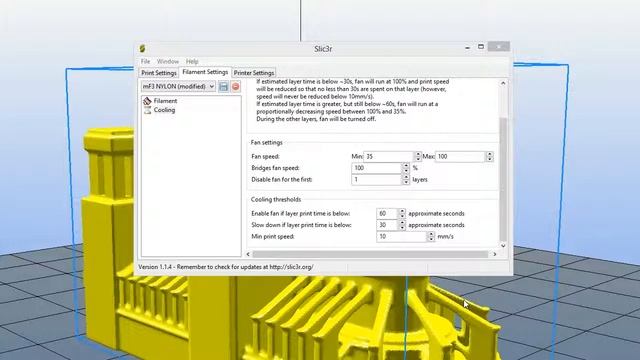Delete the current filament preset
The image size is (640, 360).
coord(236,87)
